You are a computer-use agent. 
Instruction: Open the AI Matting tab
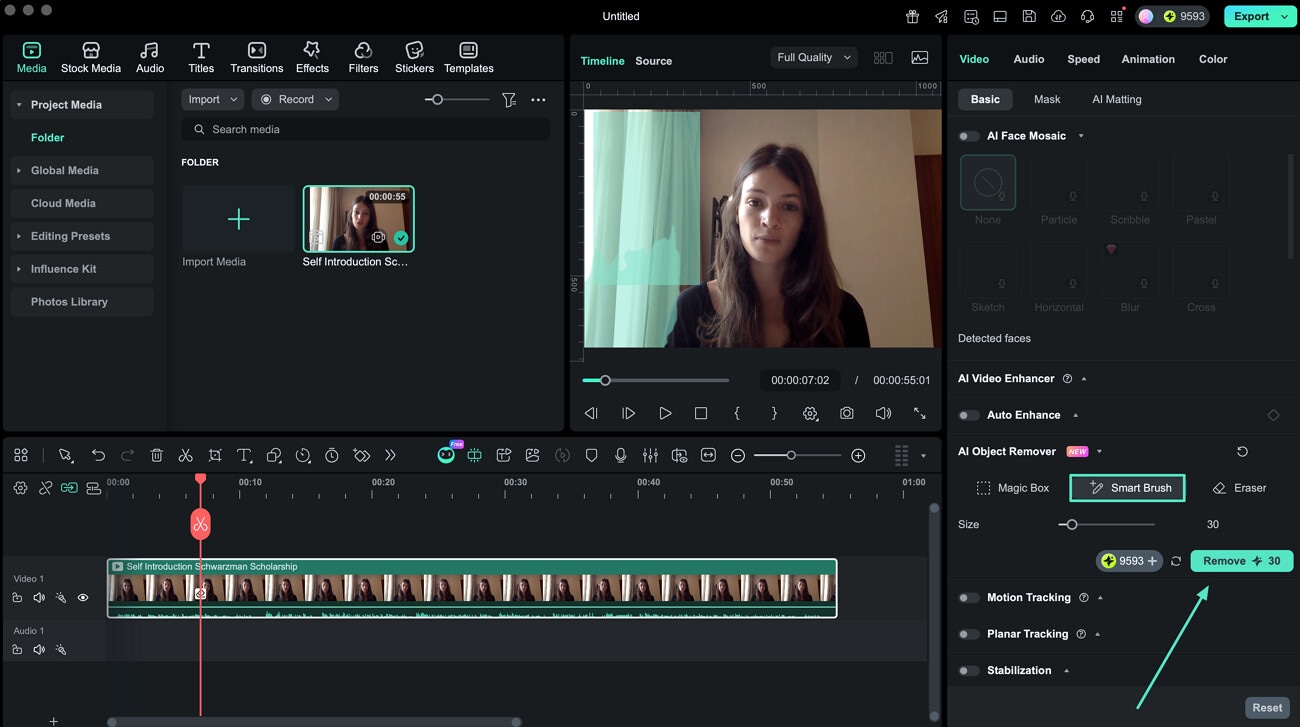pos(1116,99)
